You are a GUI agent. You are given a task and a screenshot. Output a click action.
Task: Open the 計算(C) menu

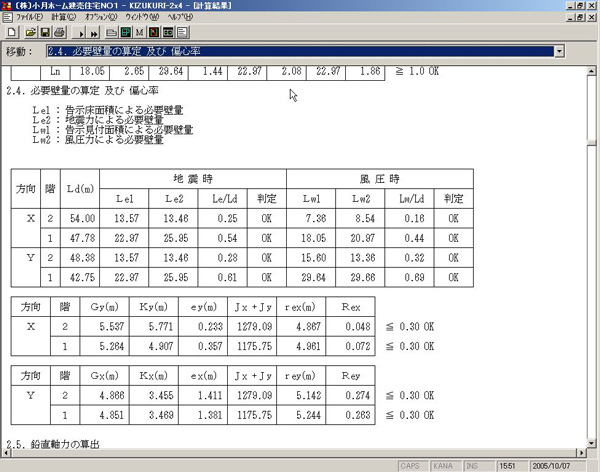click(63, 18)
